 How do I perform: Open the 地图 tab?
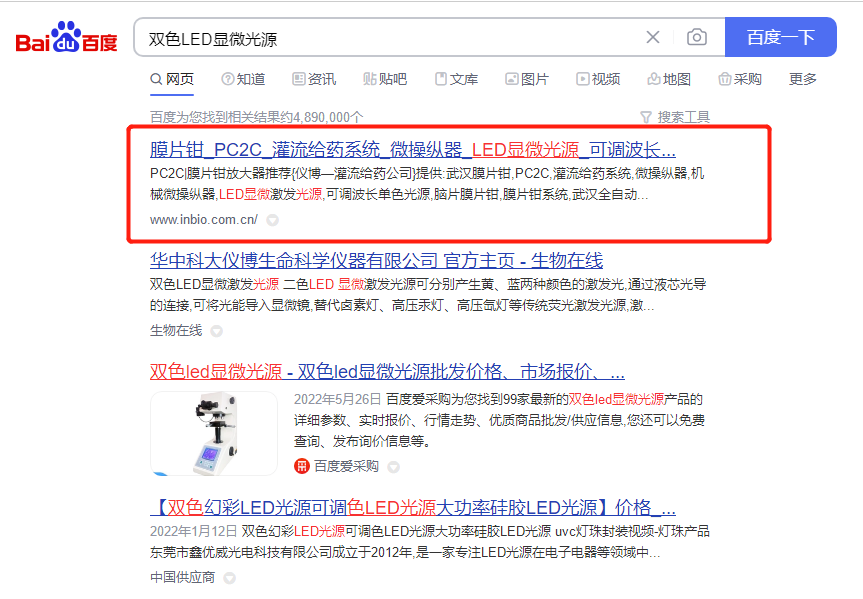tap(669, 79)
